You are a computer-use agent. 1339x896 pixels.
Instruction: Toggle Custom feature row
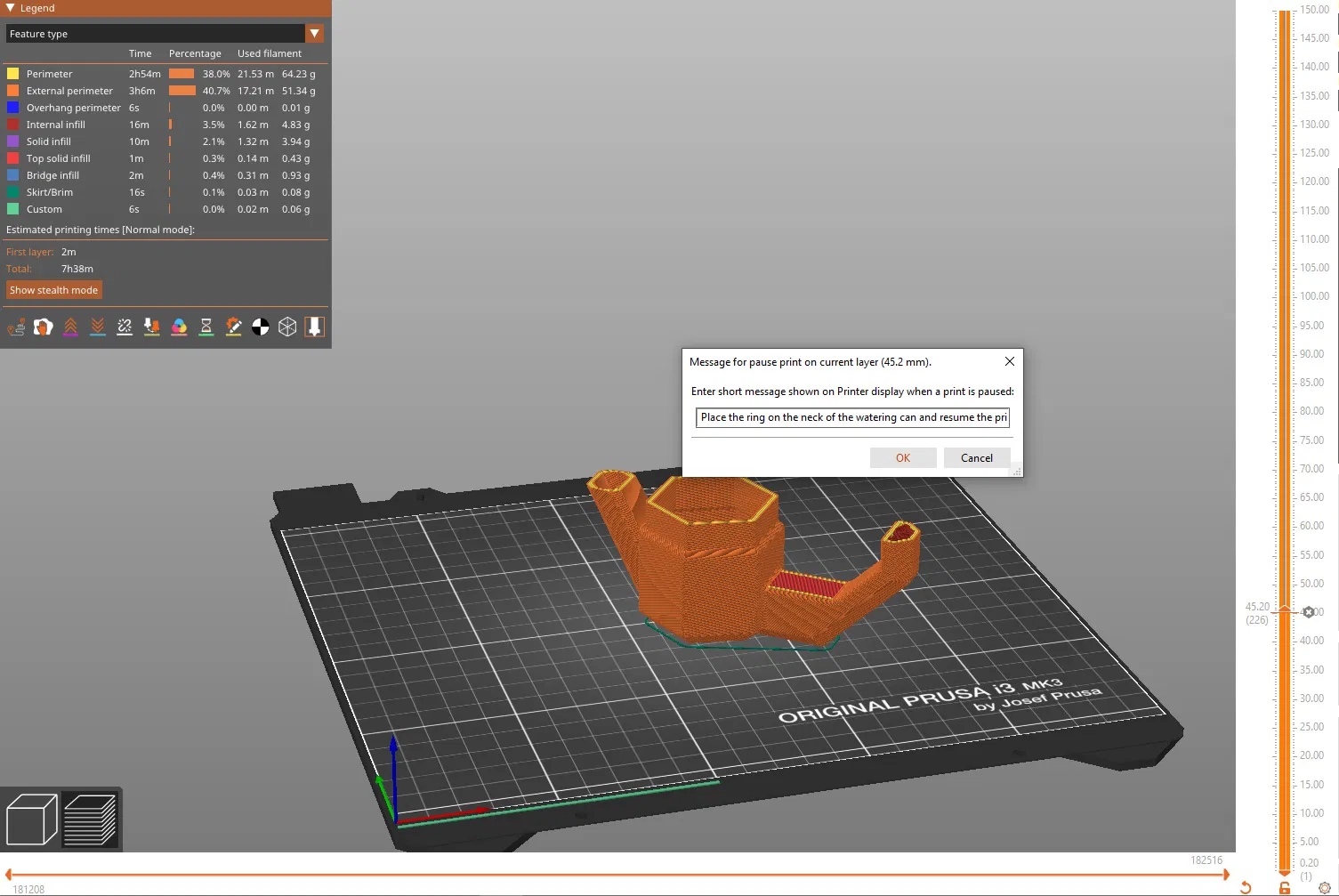pos(165,209)
